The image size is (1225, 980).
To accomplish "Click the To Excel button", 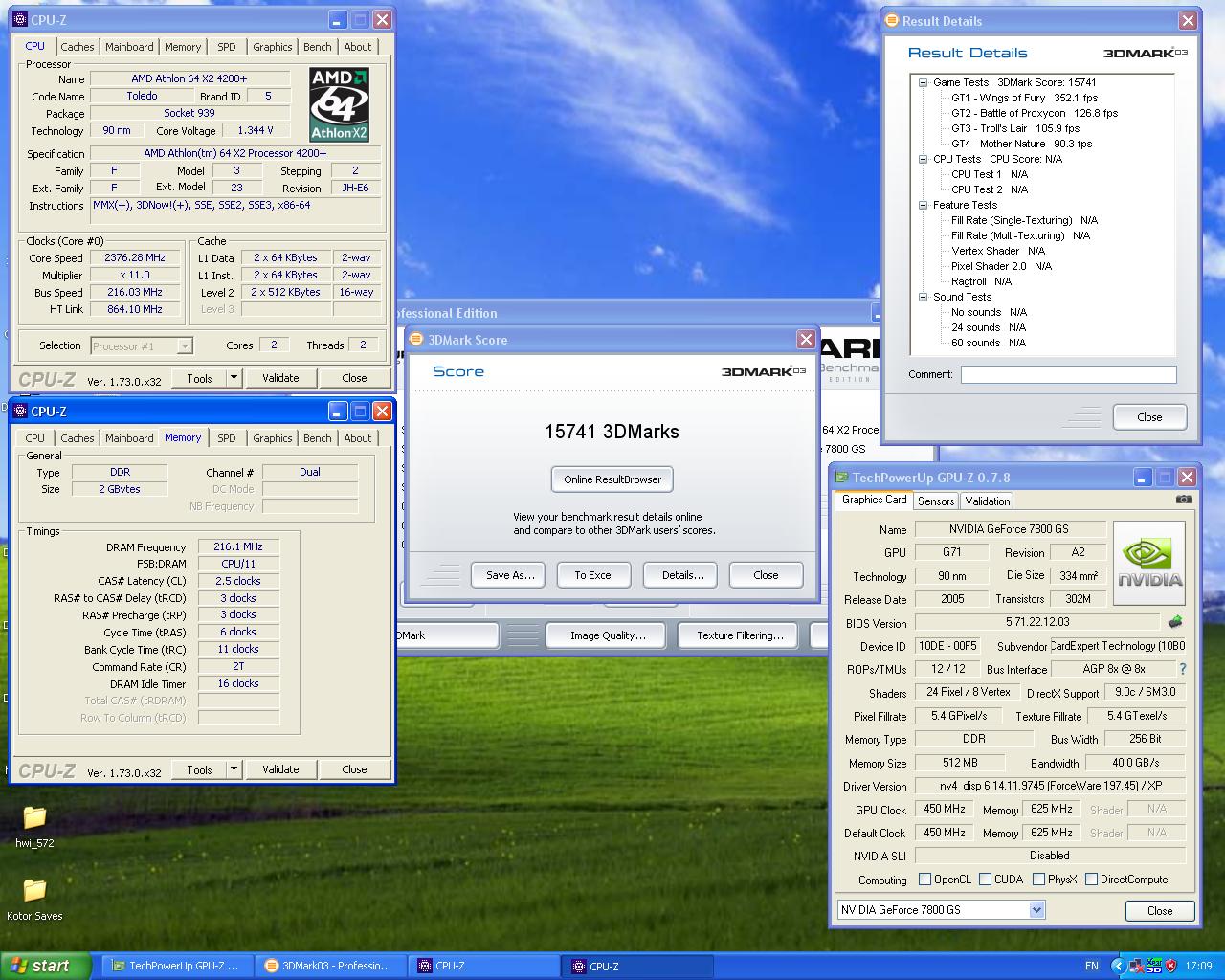I will click(x=593, y=575).
